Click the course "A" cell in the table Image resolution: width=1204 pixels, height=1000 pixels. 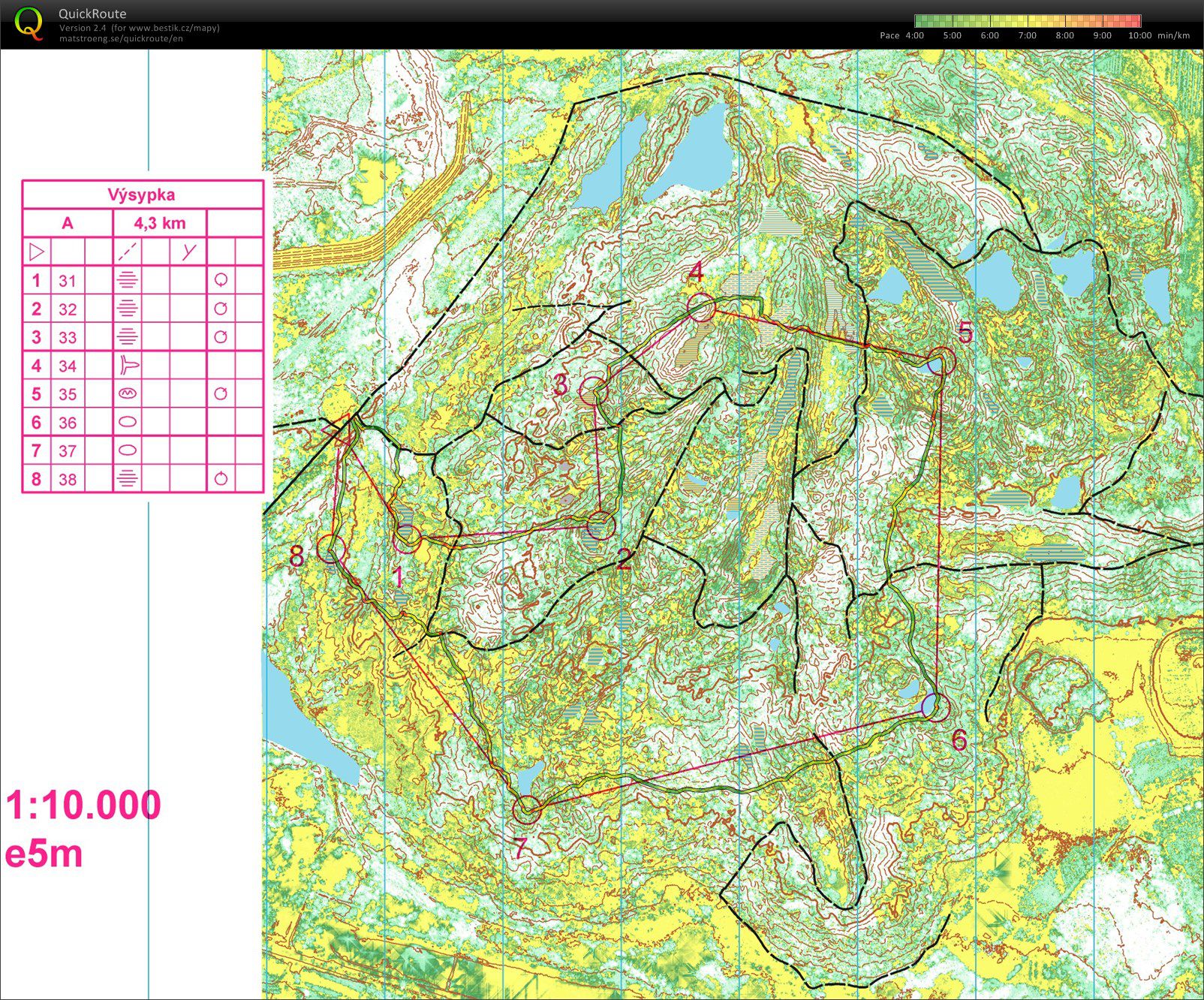tap(68, 223)
